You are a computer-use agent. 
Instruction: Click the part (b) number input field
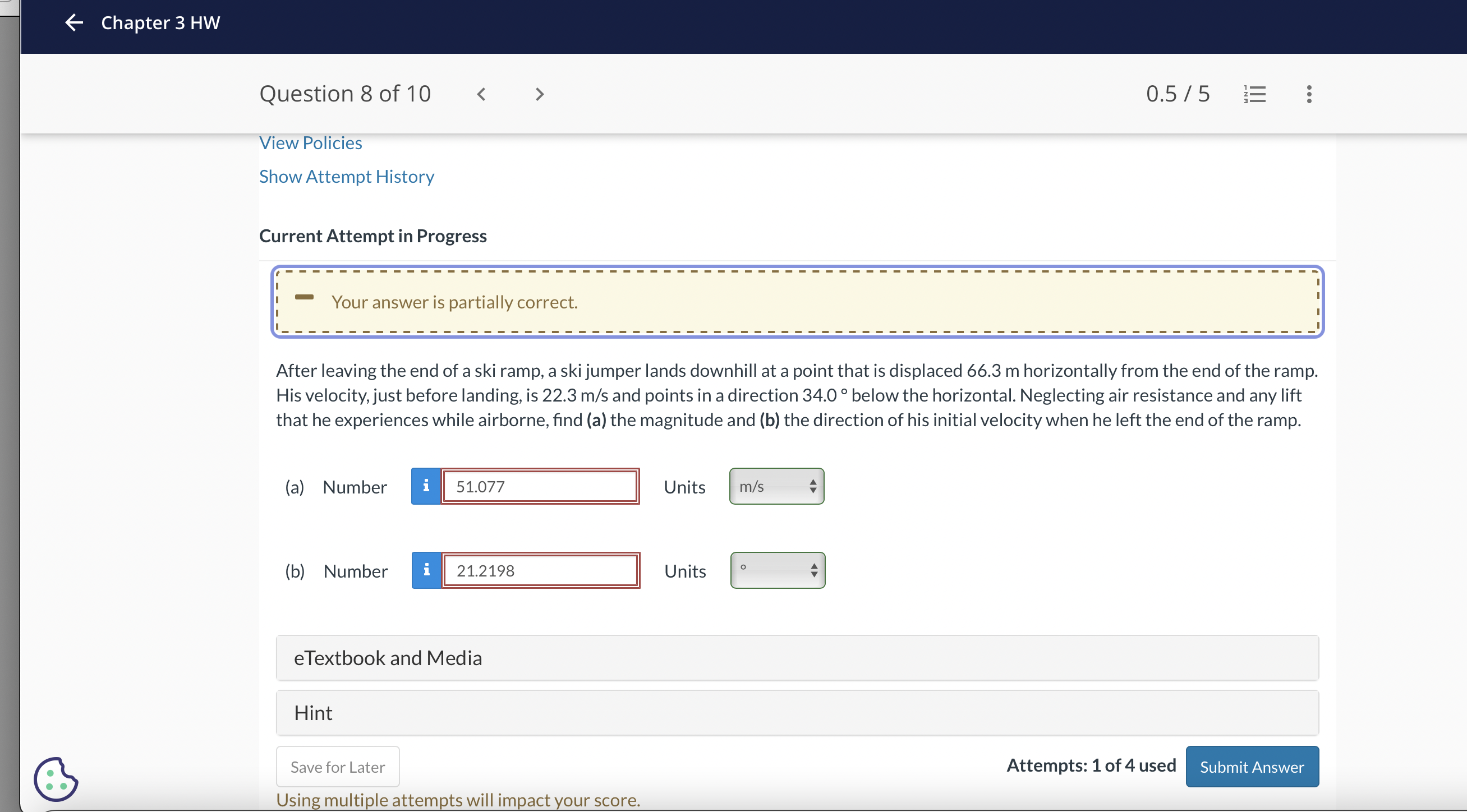coord(540,570)
